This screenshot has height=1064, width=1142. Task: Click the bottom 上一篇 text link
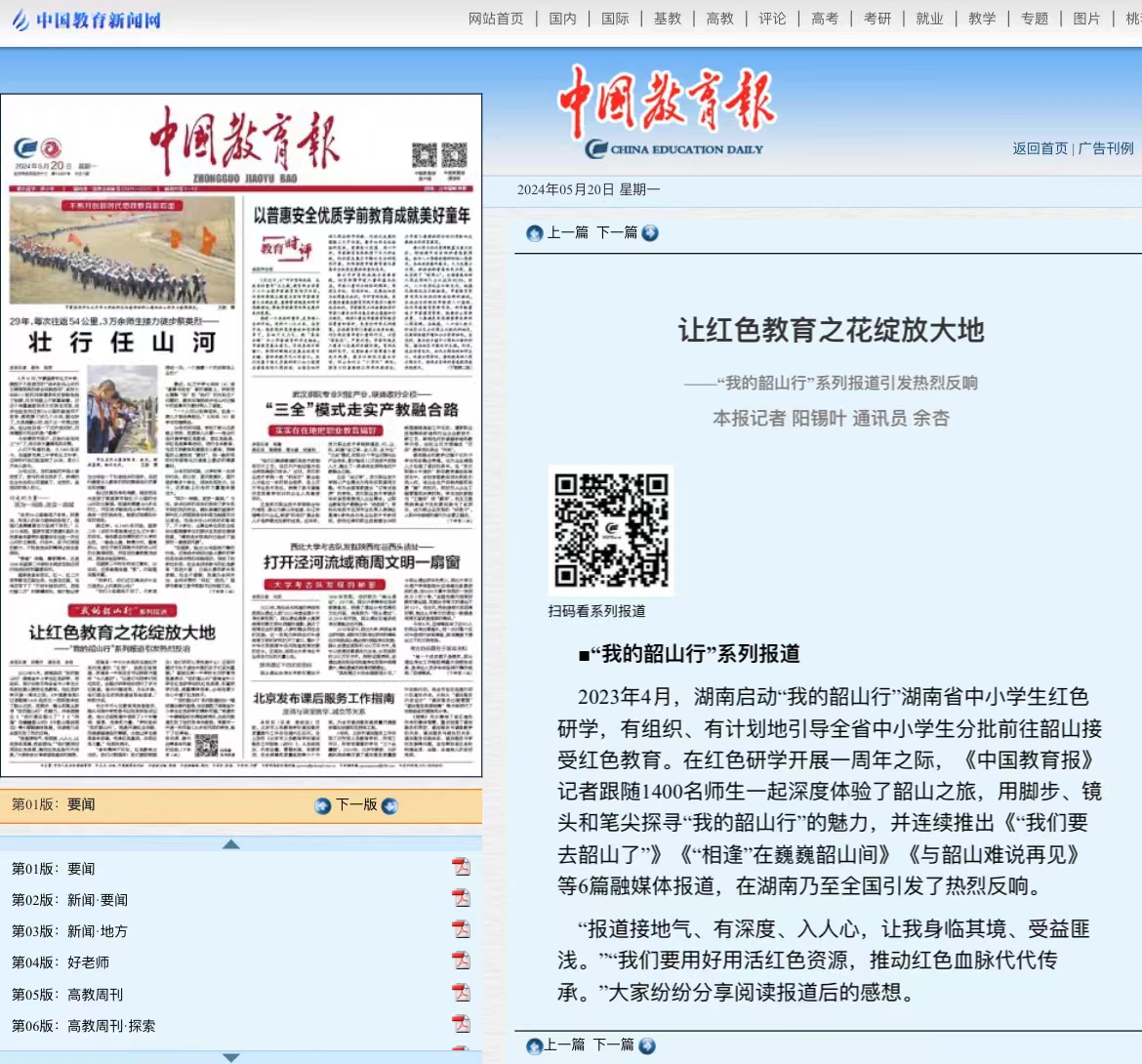click(564, 1045)
